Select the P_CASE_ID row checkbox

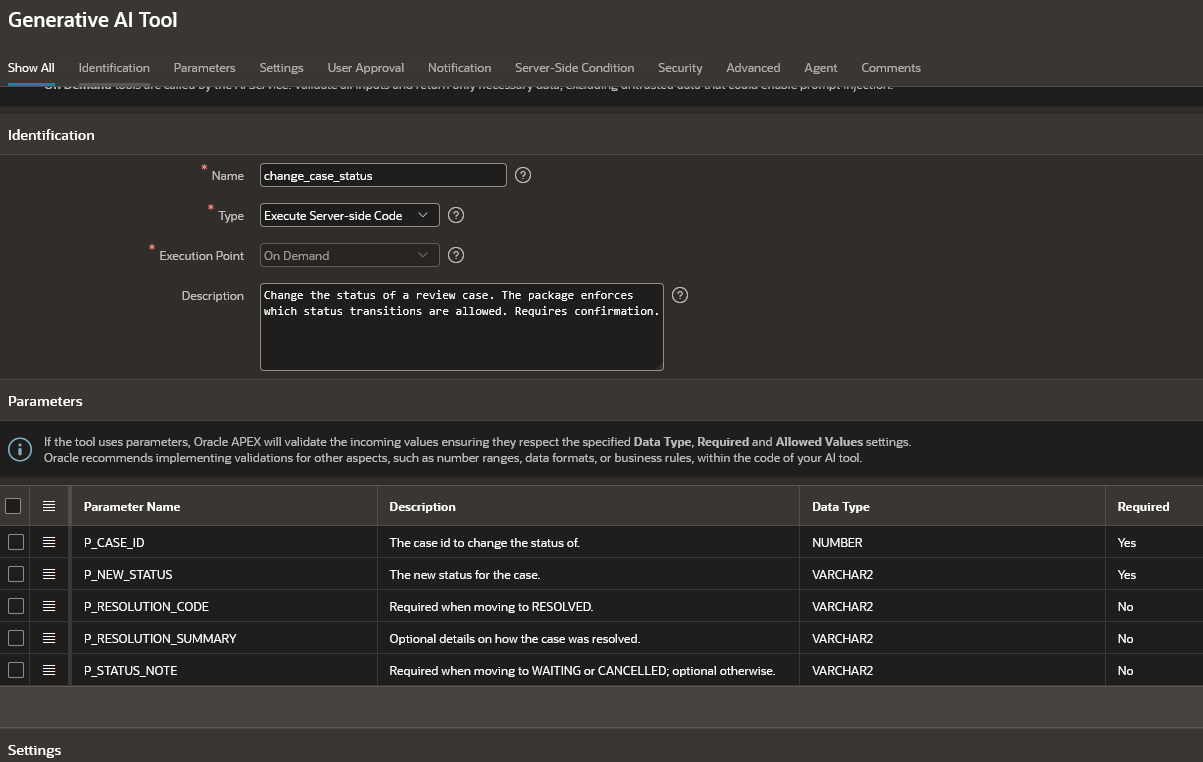pyautogui.click(x=15, y=542)
